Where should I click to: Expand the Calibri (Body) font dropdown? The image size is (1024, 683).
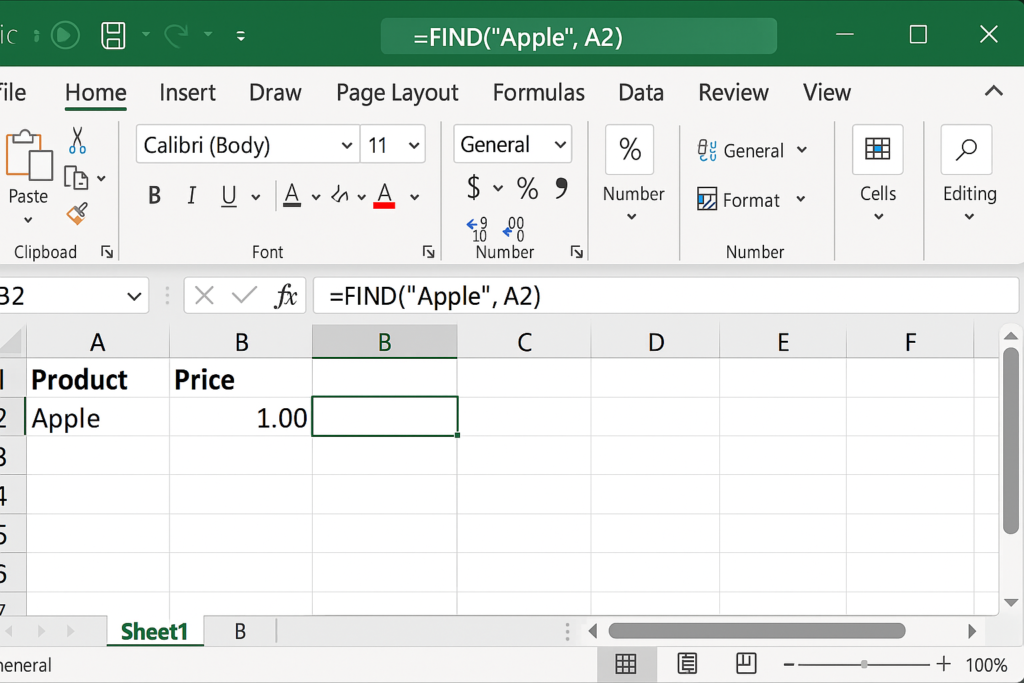click(347, 146)
